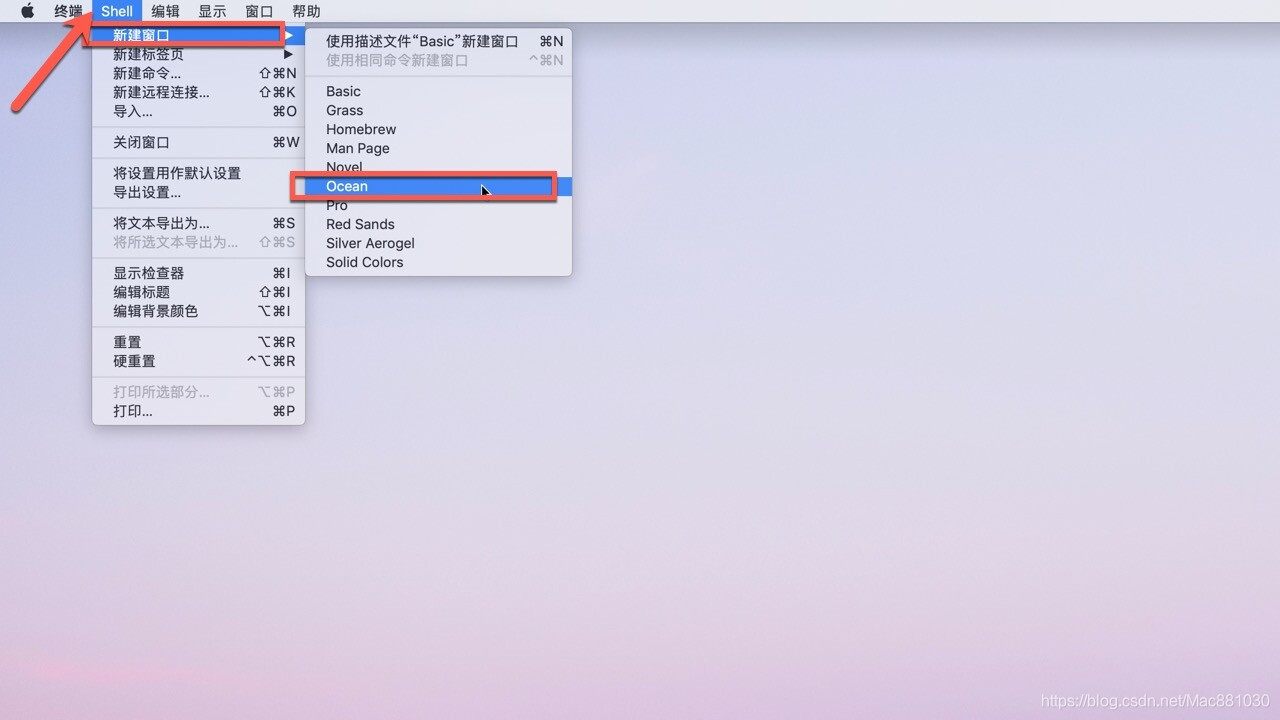Viewport: 1280px width, 720px height.
Task: Select the highlighted Ocean profile
Action: tap(438, 186)
